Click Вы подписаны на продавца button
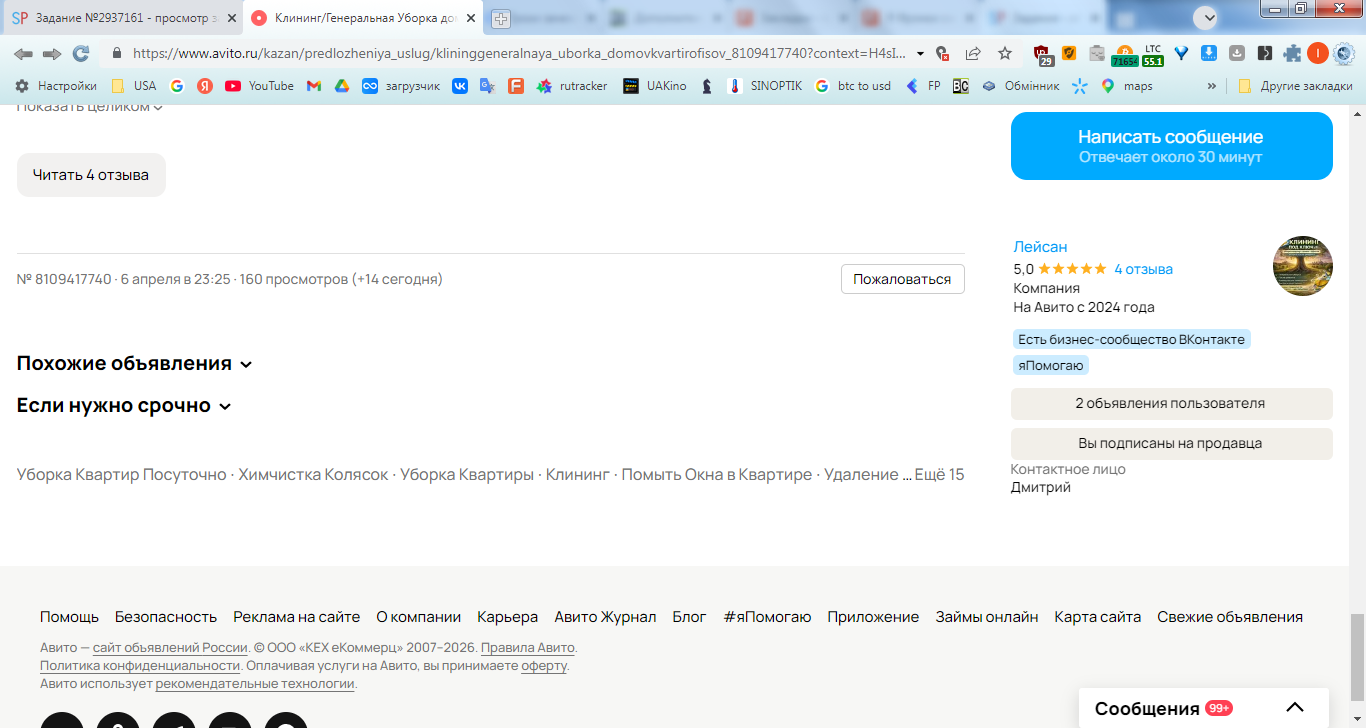 pos(1172,444)
